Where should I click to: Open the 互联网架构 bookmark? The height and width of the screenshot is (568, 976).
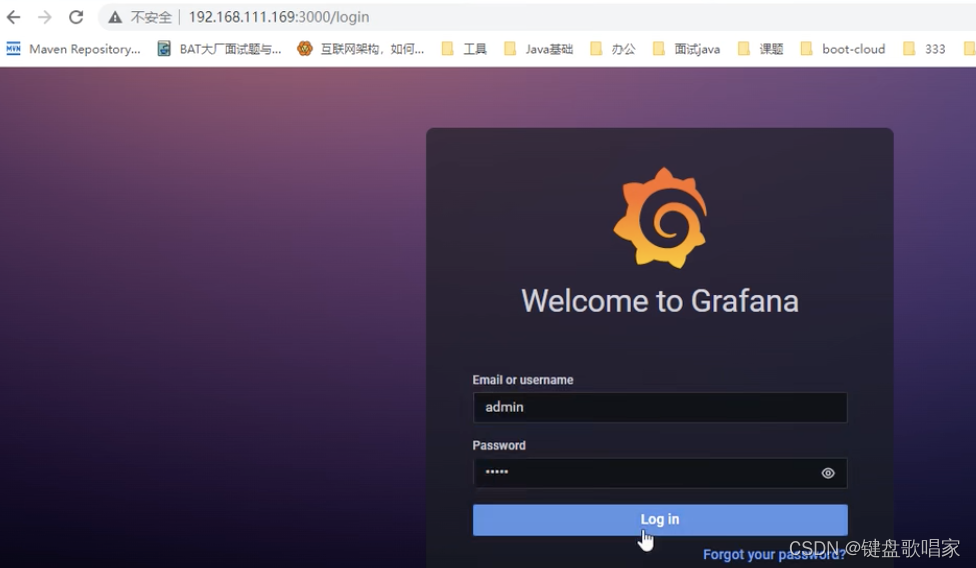(x=361, y=49)
